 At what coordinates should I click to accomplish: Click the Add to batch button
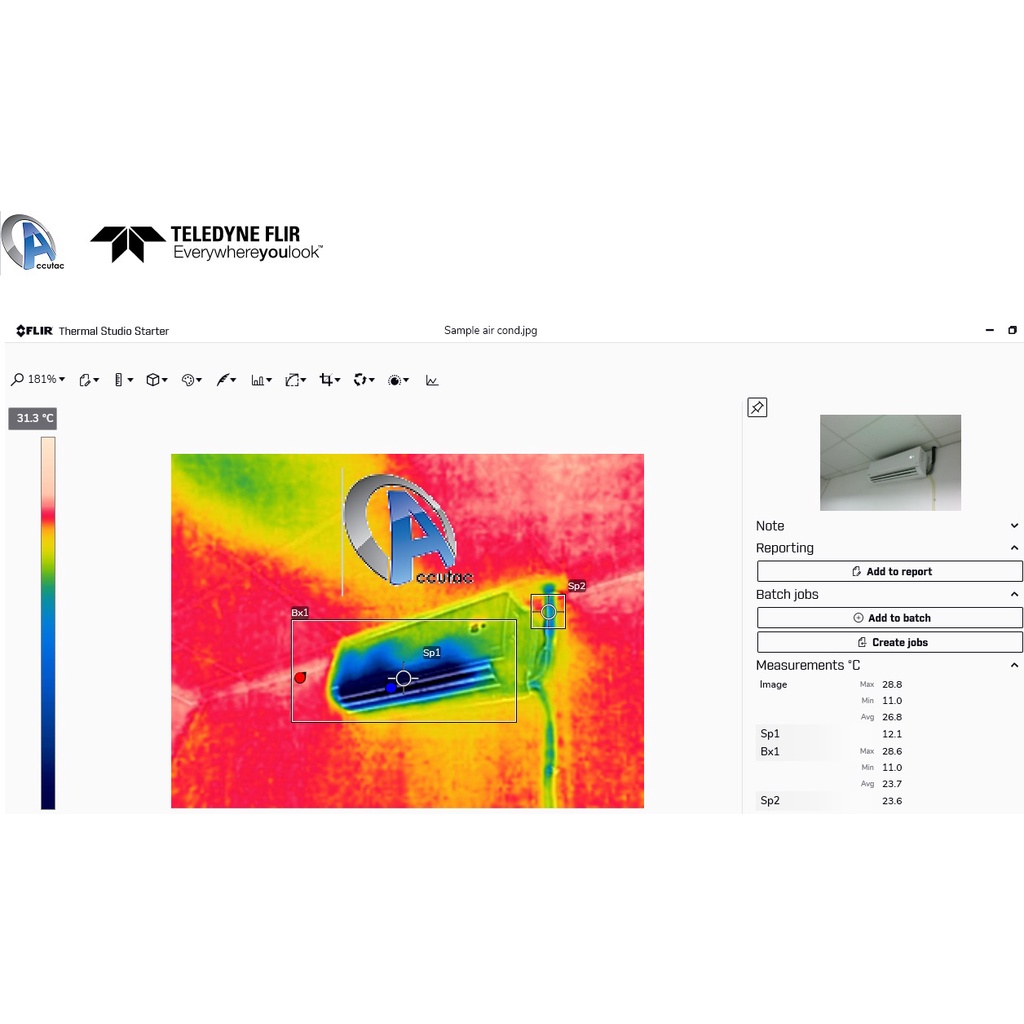tap(889, 618)
